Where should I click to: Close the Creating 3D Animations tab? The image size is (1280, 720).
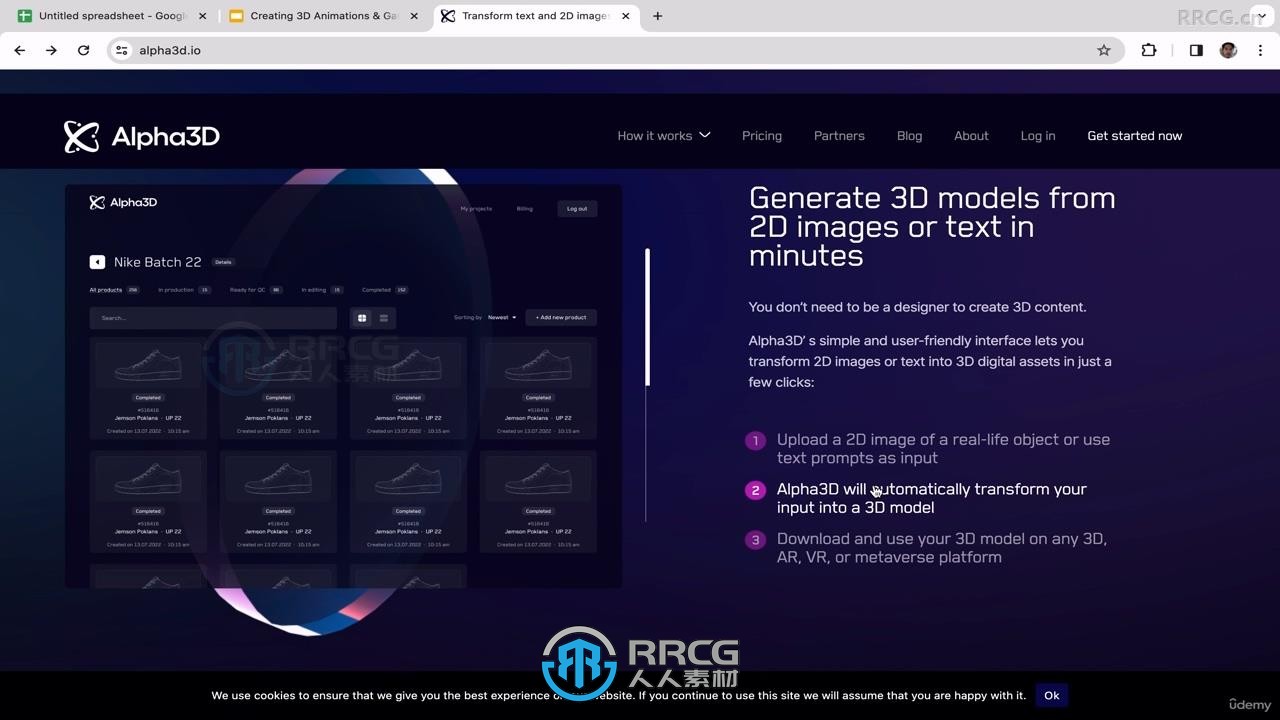click(x=413, y=16)
